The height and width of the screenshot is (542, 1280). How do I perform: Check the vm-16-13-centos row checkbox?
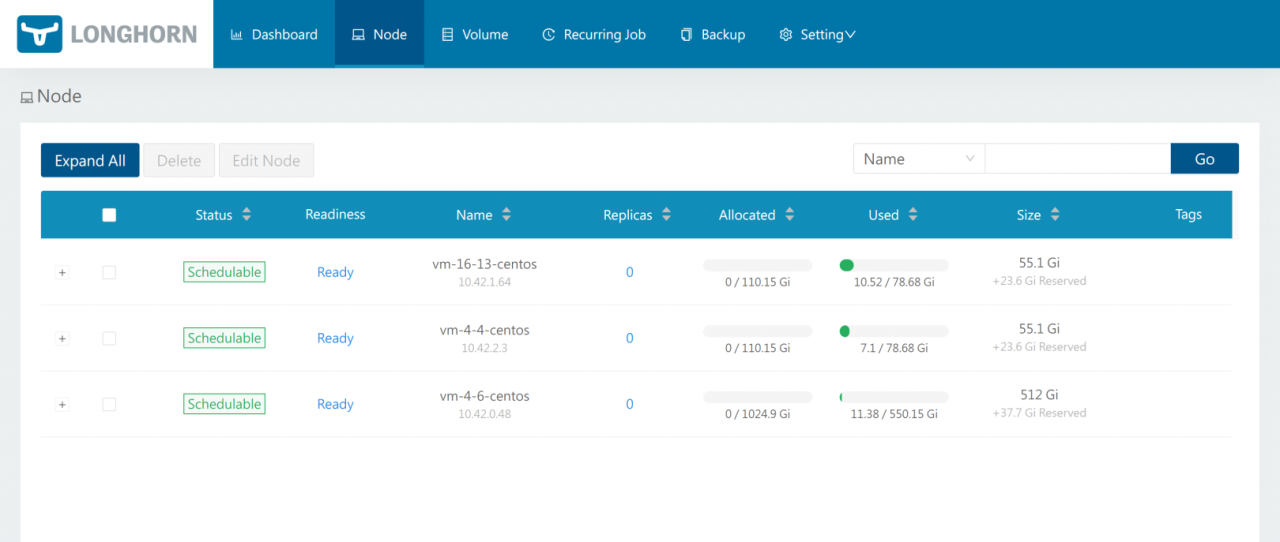tap(109, 273)
